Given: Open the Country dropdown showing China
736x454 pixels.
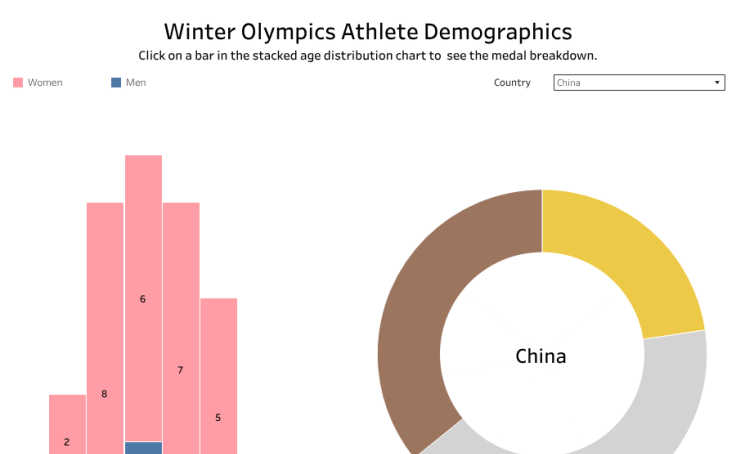Looking at the screenshot, I should tap(638, 83).
